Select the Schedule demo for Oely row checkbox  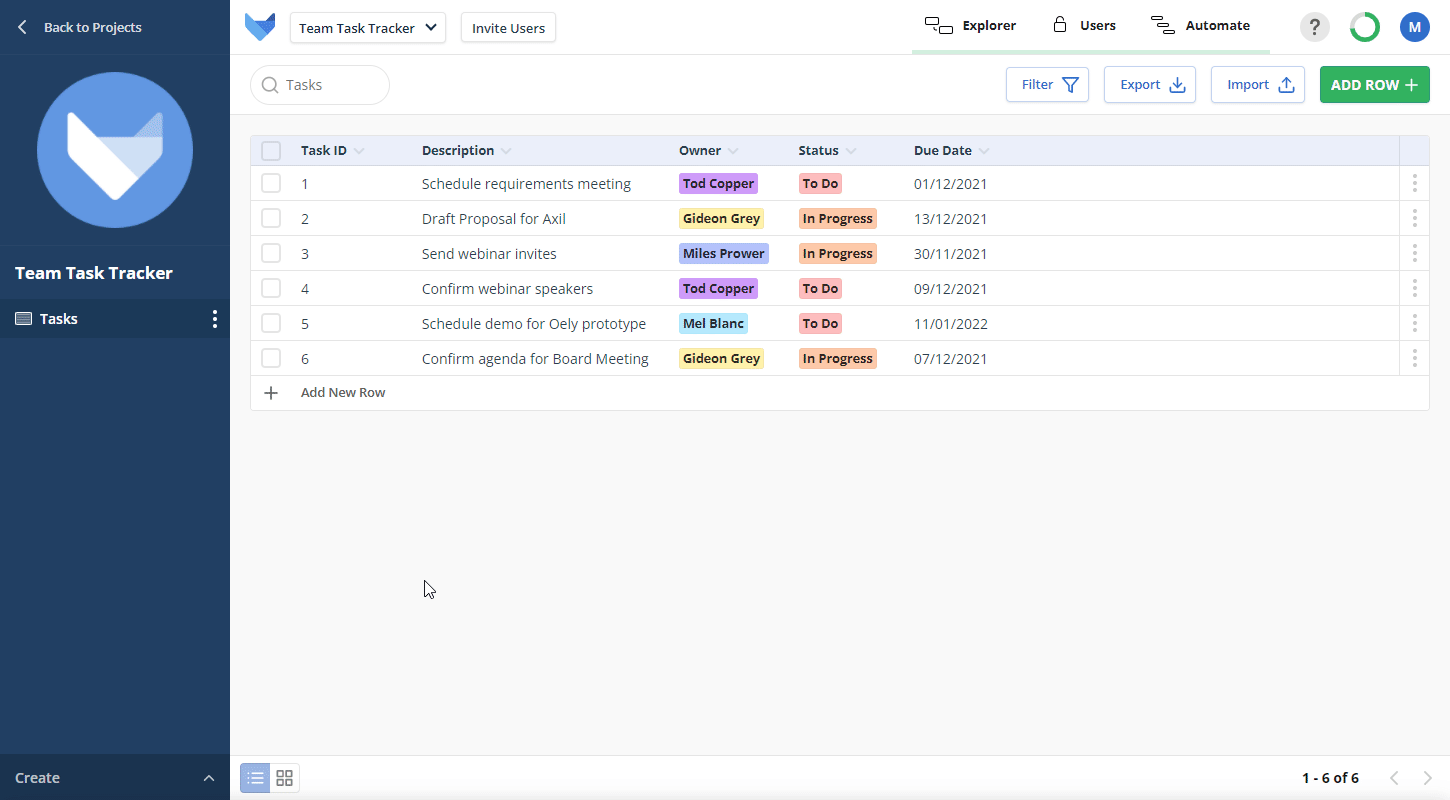pos(271,323)
